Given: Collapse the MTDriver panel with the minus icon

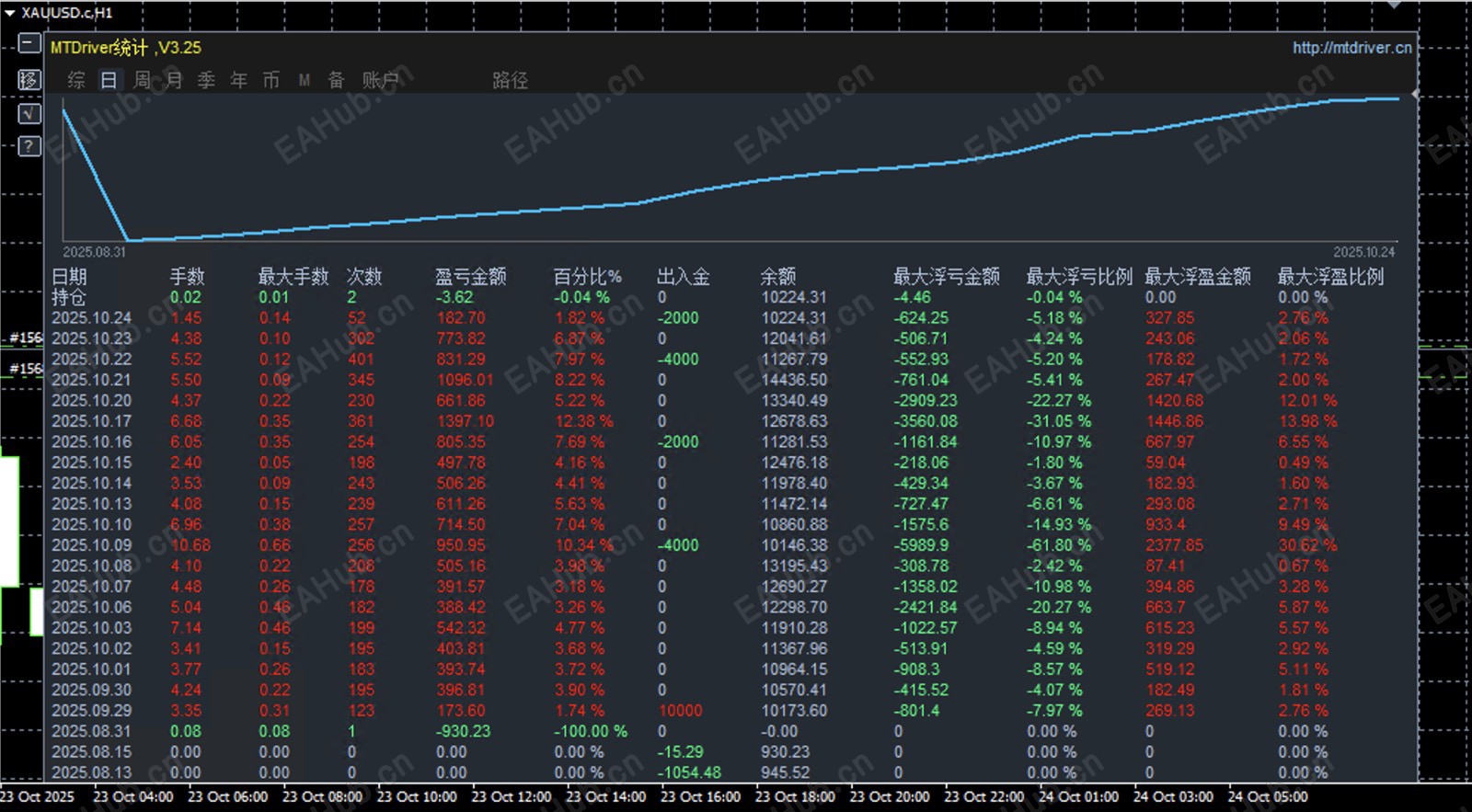Looking at the screenshot, I should pos(29,44).
